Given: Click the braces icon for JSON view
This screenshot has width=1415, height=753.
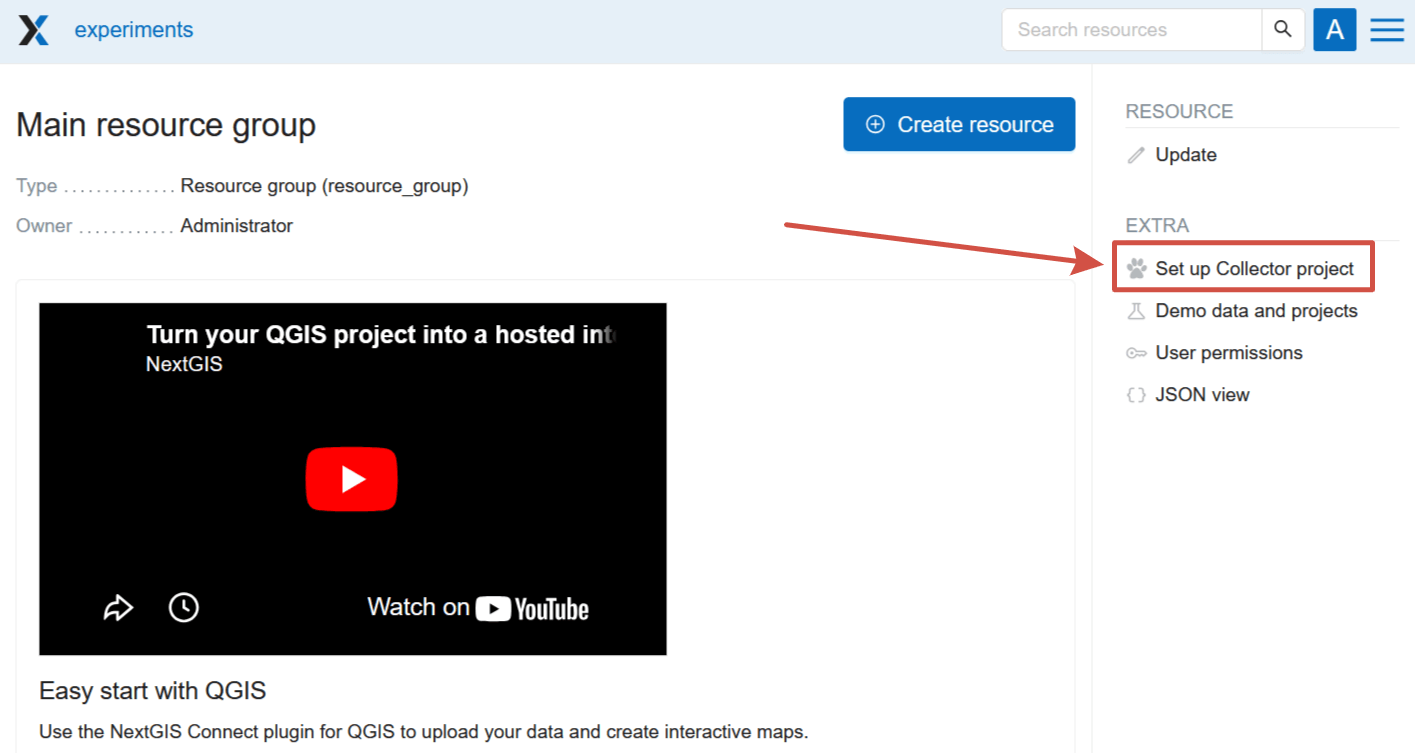Looking at the screenshot, I should [x=1136, y=395].
